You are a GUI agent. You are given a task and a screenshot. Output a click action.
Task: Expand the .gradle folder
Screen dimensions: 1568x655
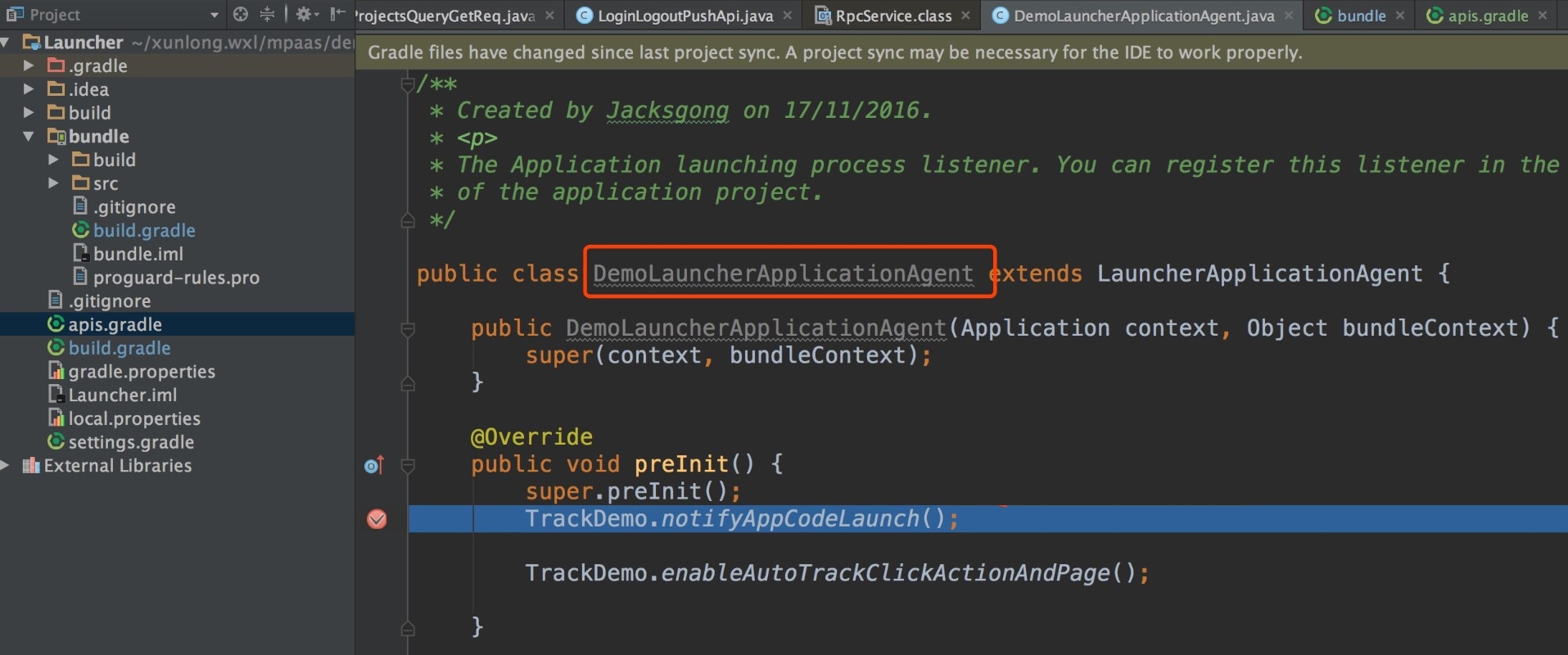point(29,65)
